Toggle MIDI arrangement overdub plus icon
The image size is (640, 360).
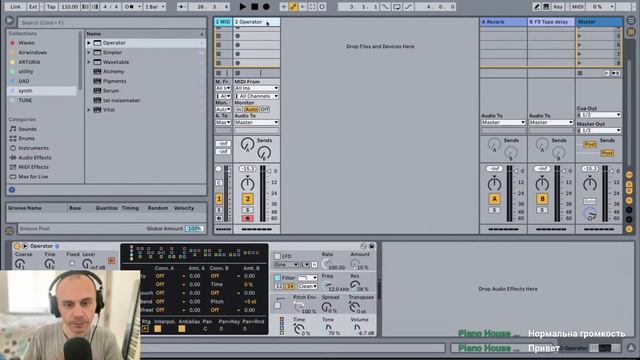pyautogui.click(x=284, y=7)
